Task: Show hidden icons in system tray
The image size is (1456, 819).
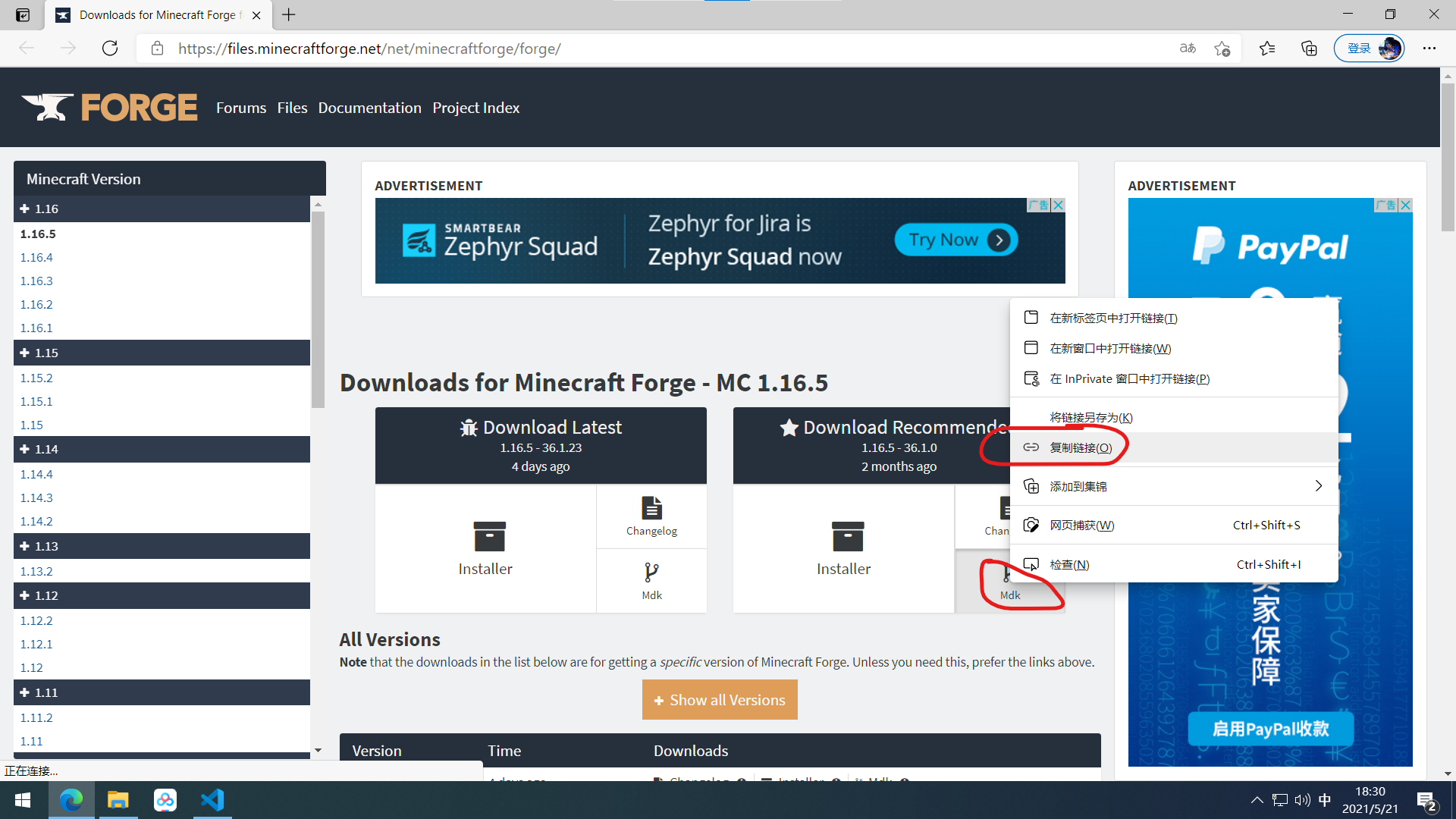Action: 1257,799
